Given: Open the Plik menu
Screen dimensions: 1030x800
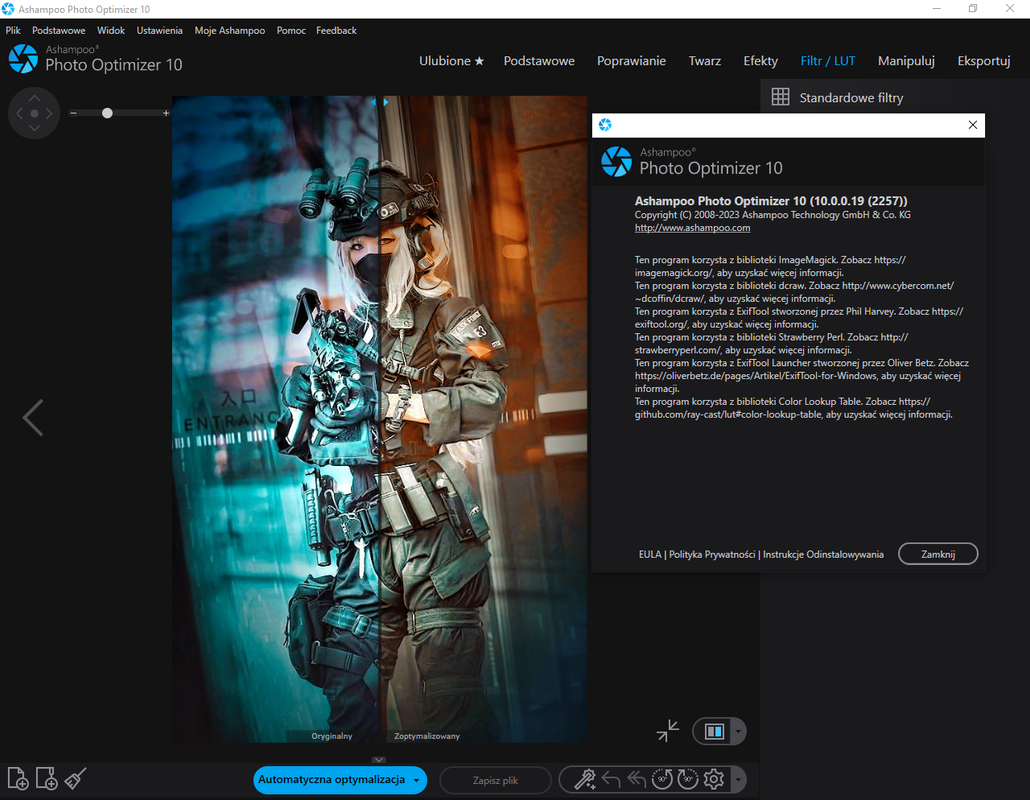Looking at the screenshot, I should [13, 30].
